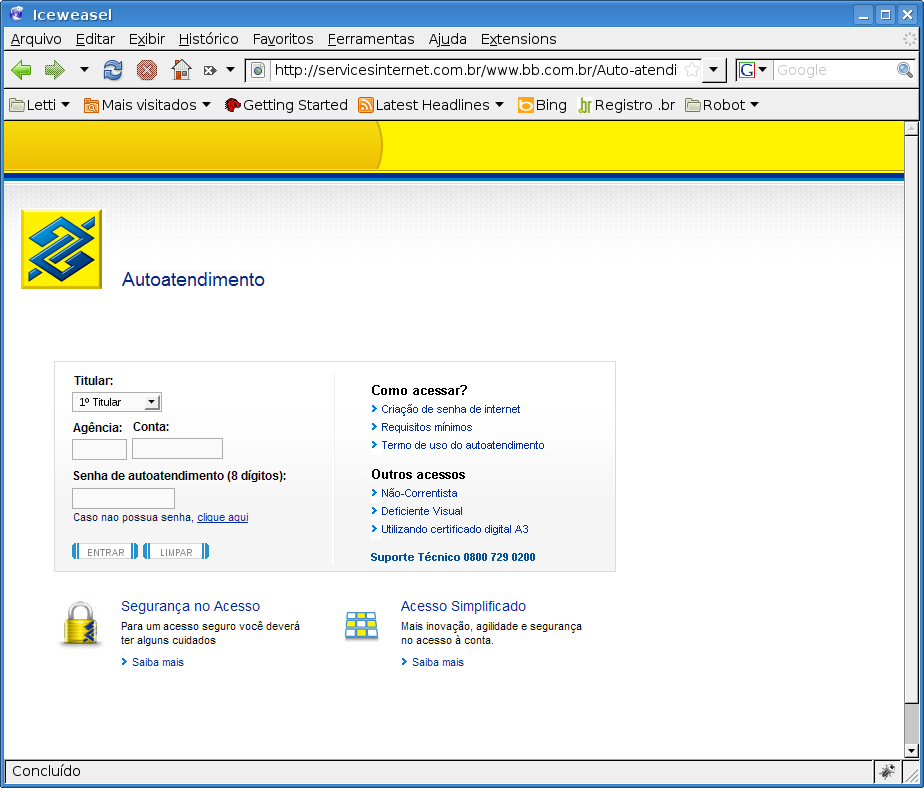Click the activity throbber icon in the menu bar

coord(910,39)
